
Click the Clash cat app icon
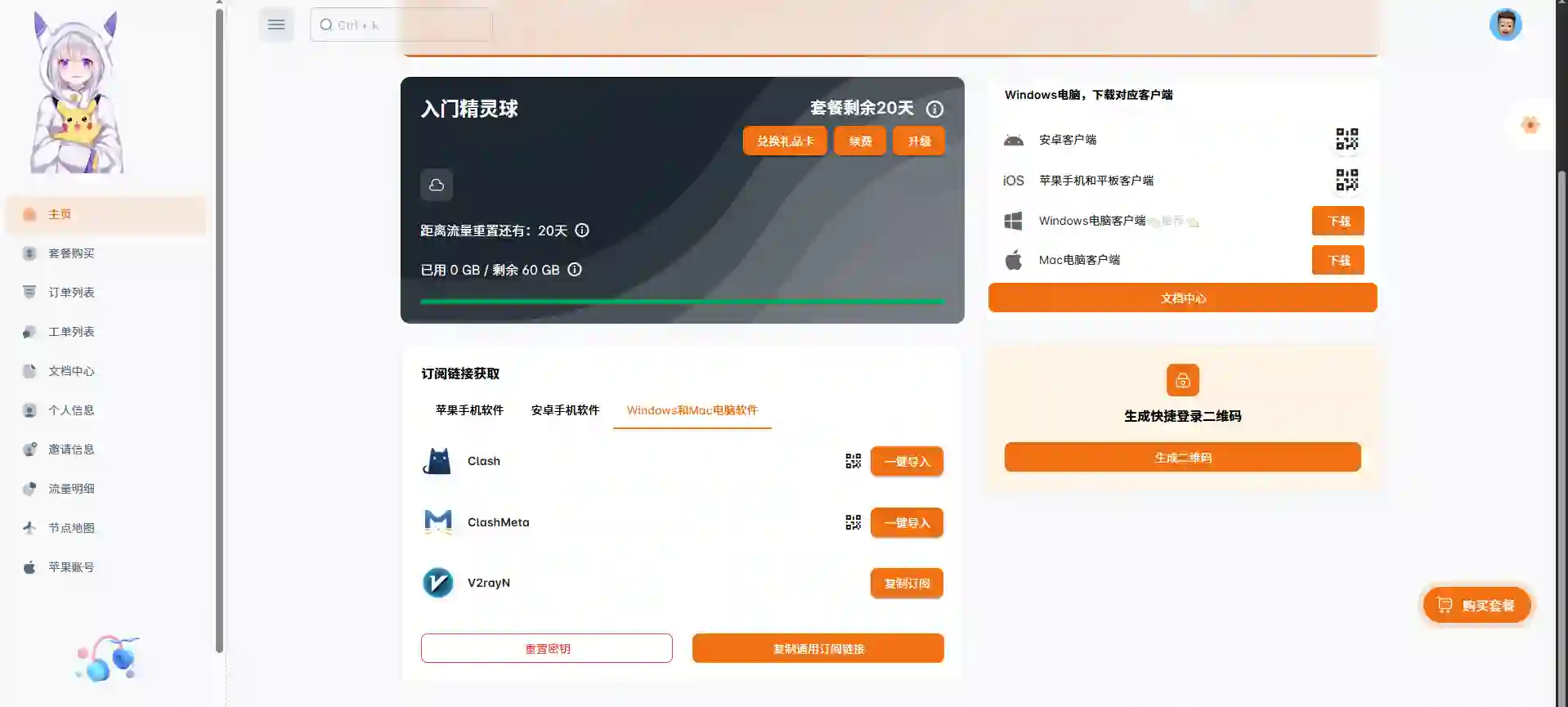tap(437, 461)
